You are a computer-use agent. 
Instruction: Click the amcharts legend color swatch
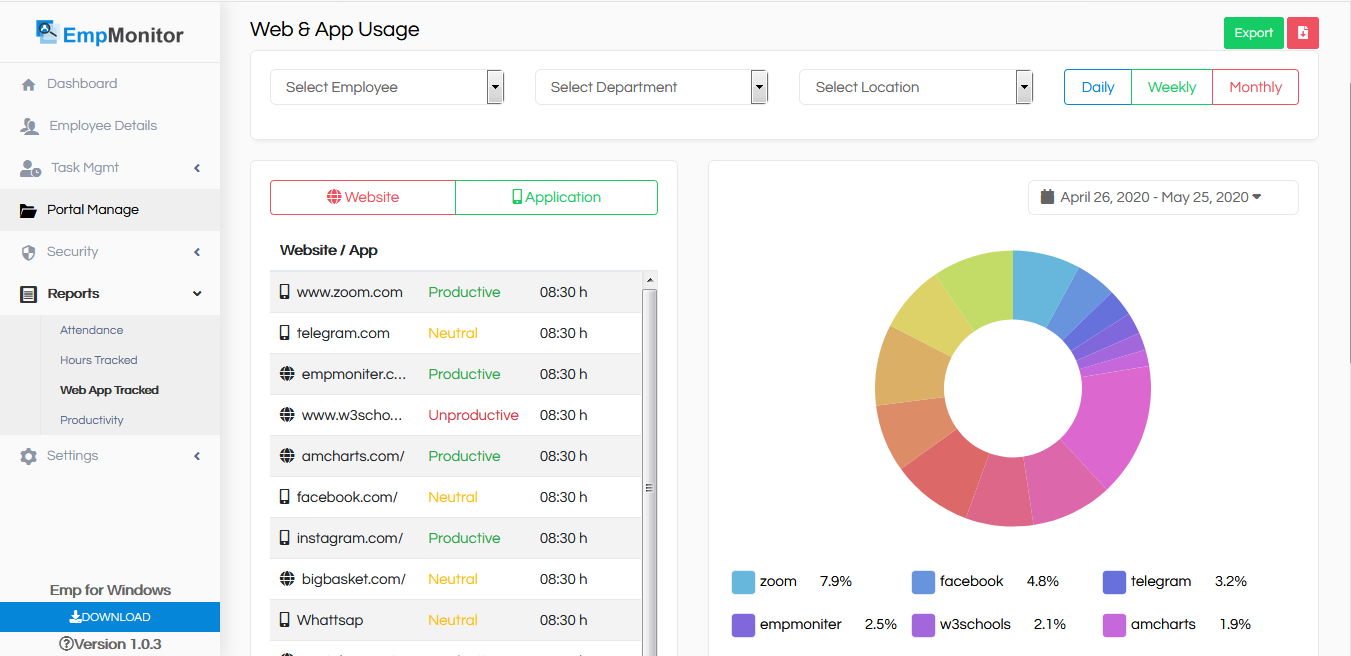tap(1114, 625)
